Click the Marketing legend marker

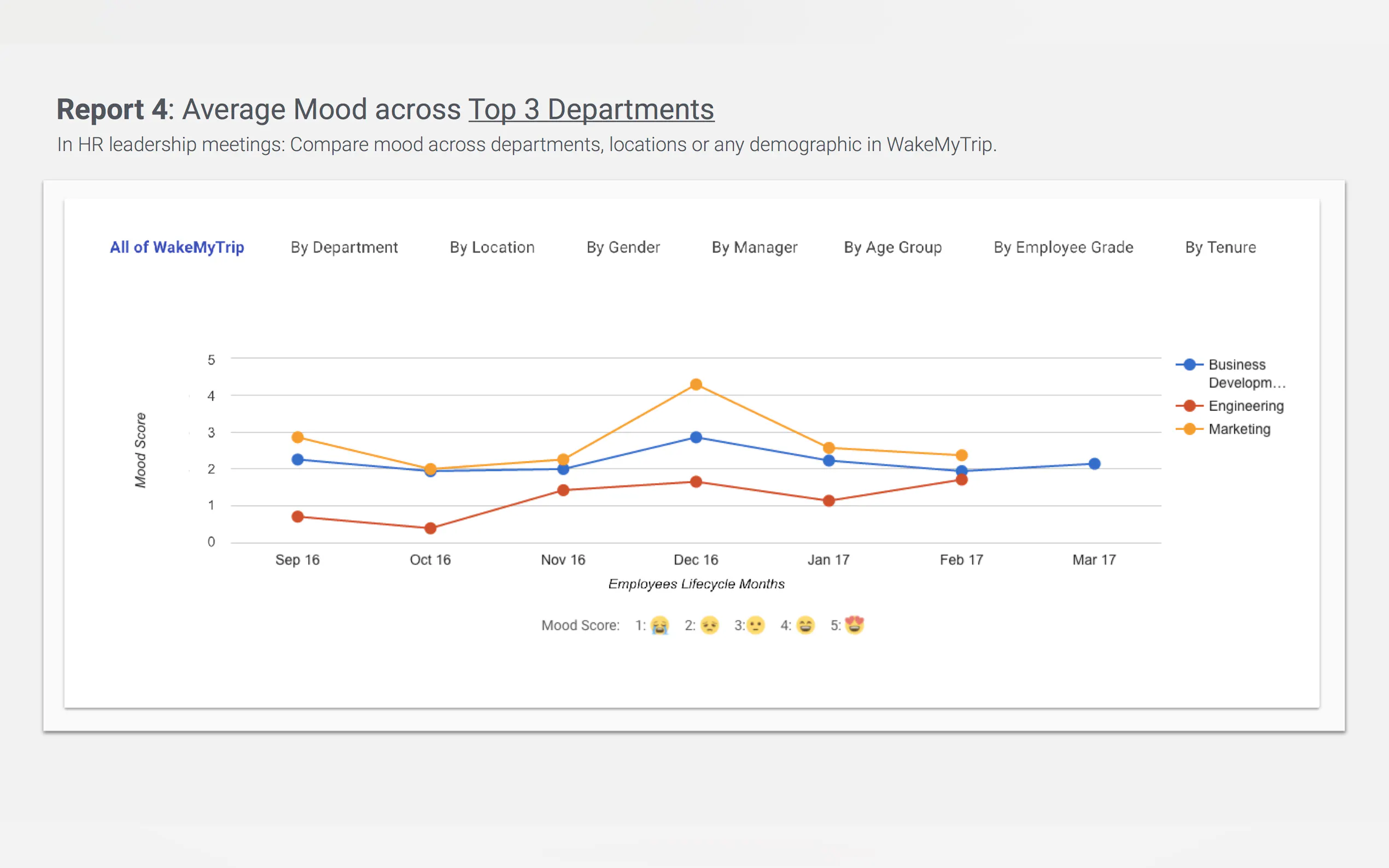click(x=1189, y=429)
